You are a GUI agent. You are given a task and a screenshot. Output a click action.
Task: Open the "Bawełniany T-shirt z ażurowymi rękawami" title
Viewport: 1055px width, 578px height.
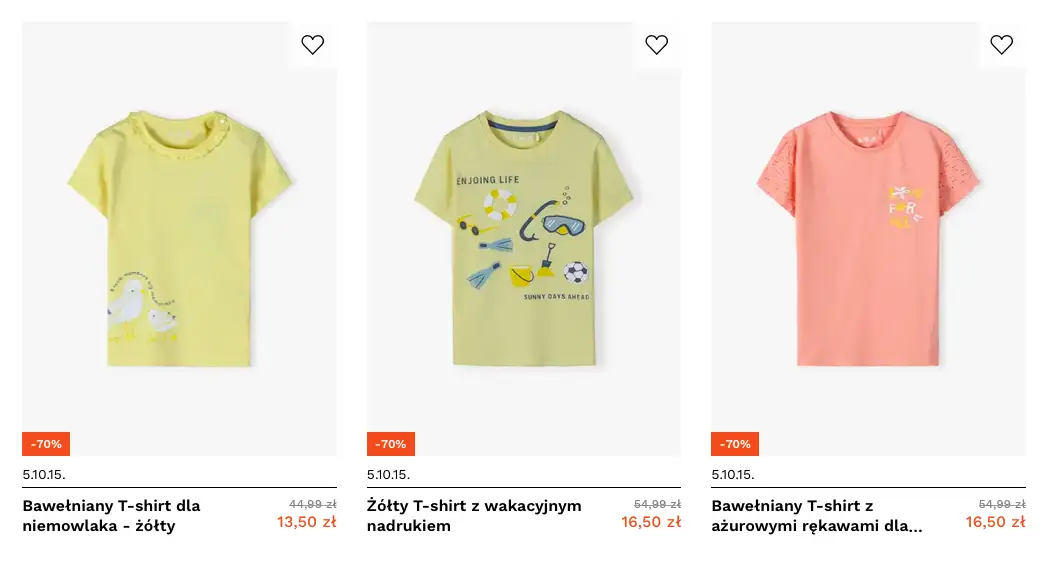817,516
